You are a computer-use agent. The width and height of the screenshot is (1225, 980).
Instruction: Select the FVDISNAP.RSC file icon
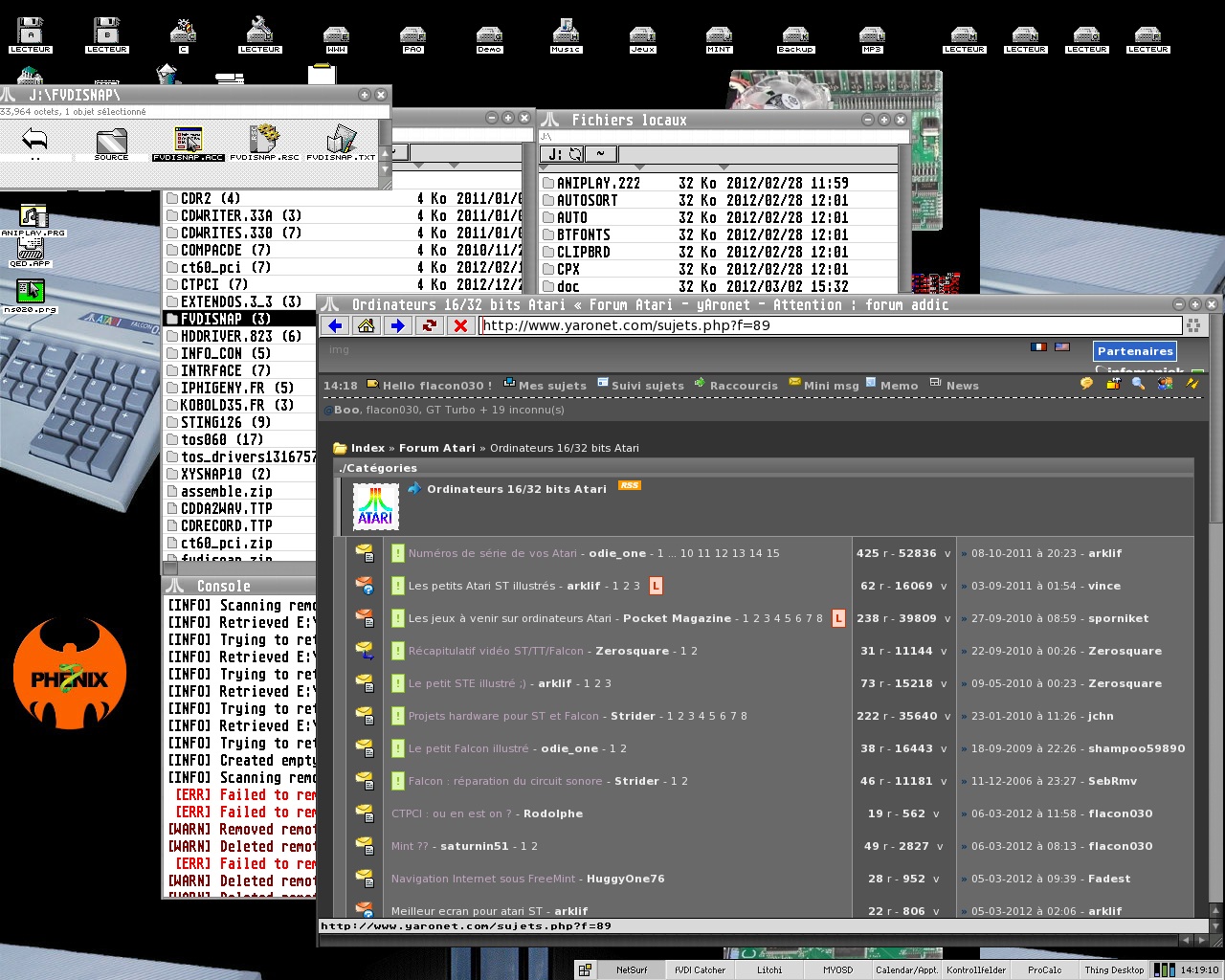point(264,145)
